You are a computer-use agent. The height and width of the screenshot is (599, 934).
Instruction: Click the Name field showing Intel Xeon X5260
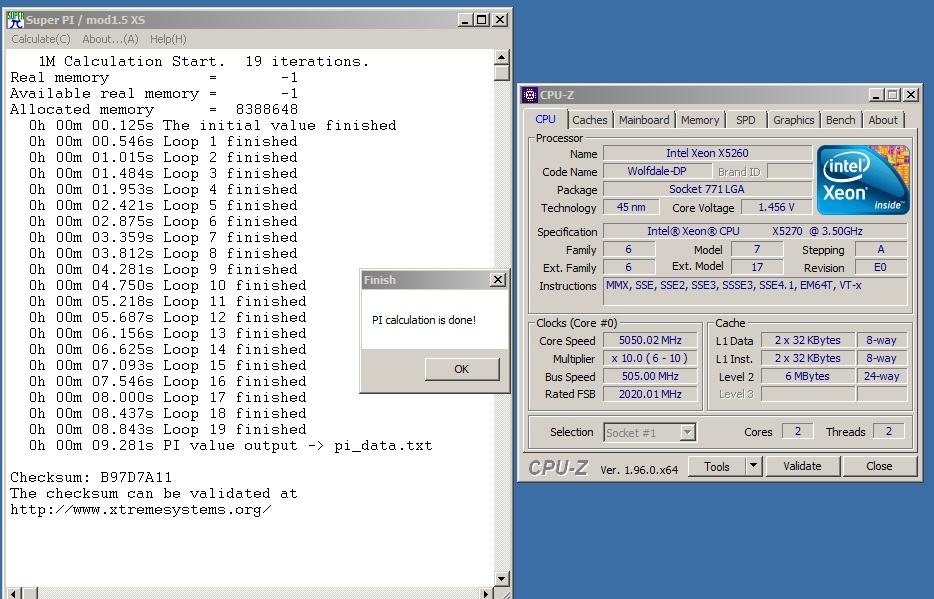click(707, 153)
